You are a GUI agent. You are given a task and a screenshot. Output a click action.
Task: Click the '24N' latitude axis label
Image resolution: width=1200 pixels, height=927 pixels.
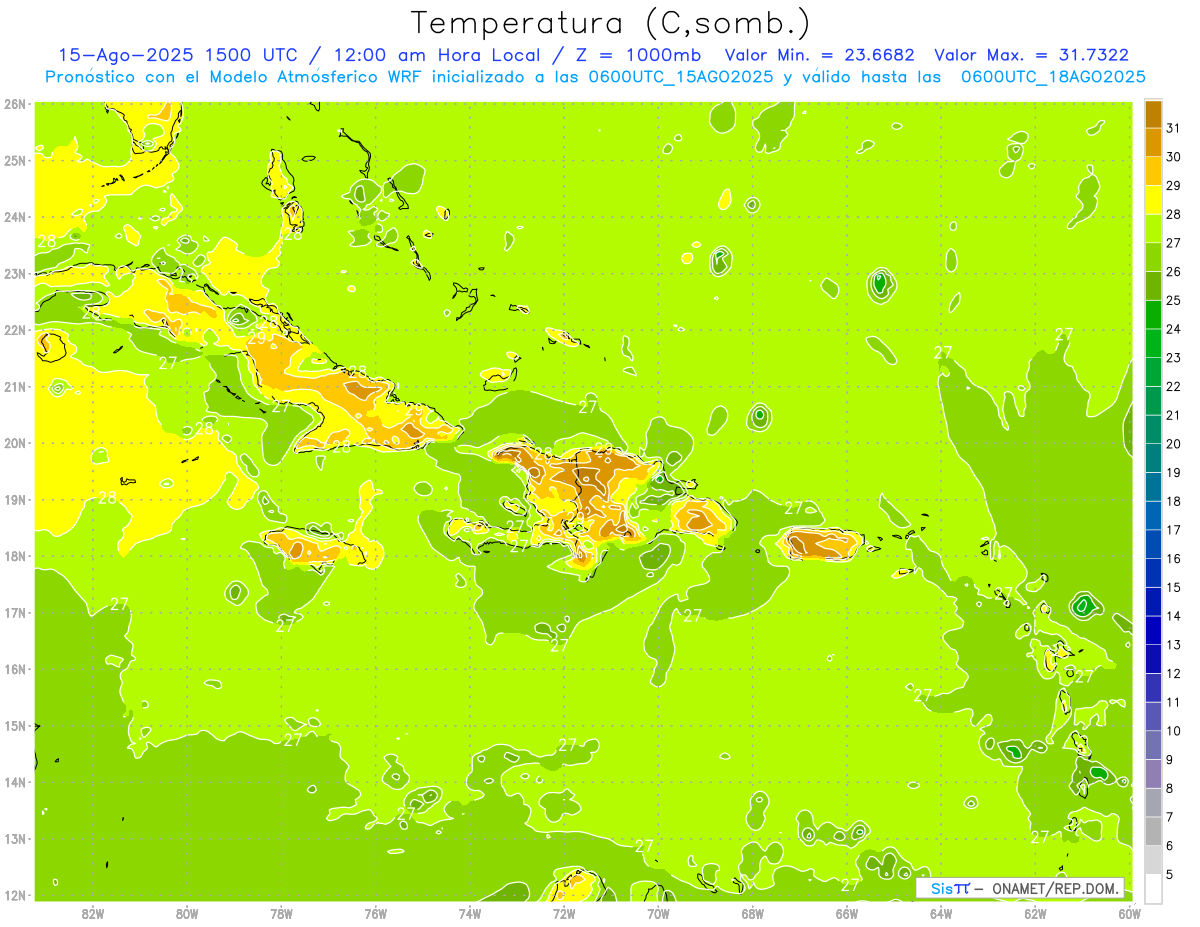coord(15,217)
